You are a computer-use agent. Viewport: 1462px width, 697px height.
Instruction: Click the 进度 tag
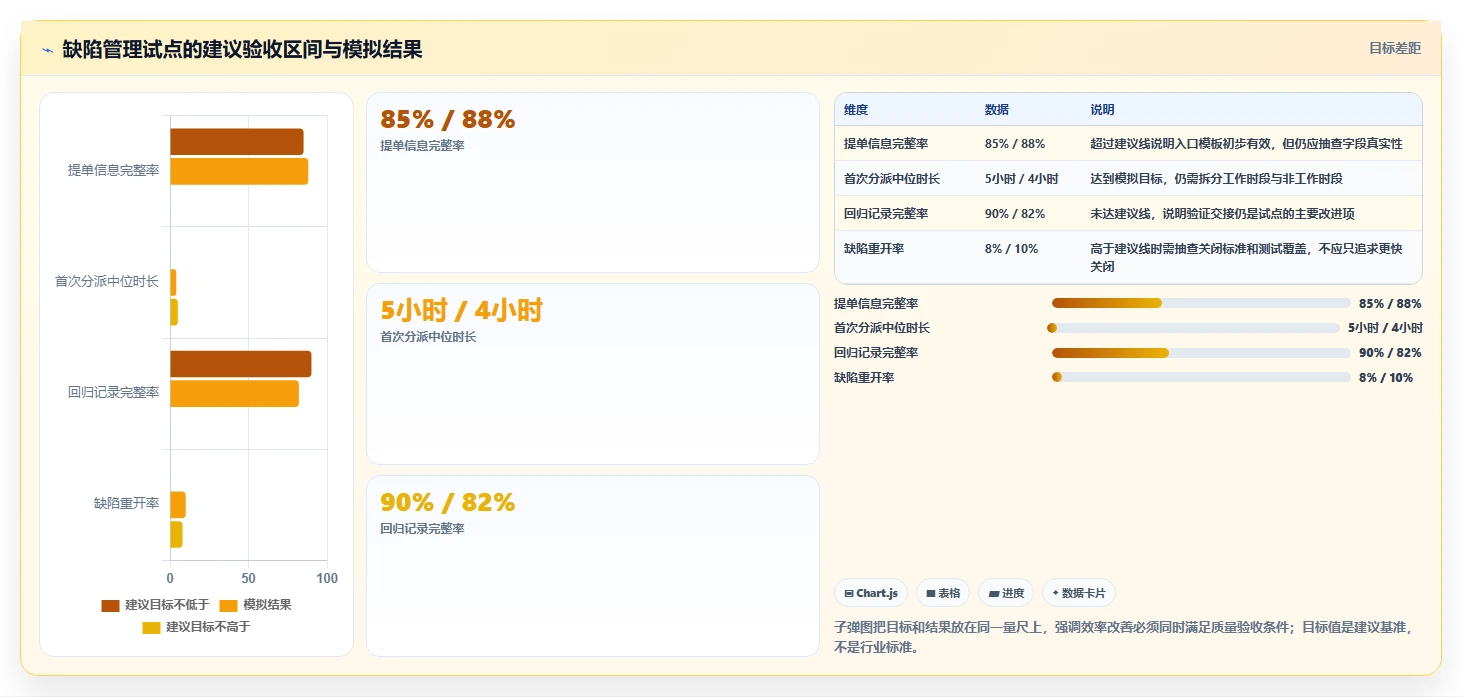click(1006, 593)
